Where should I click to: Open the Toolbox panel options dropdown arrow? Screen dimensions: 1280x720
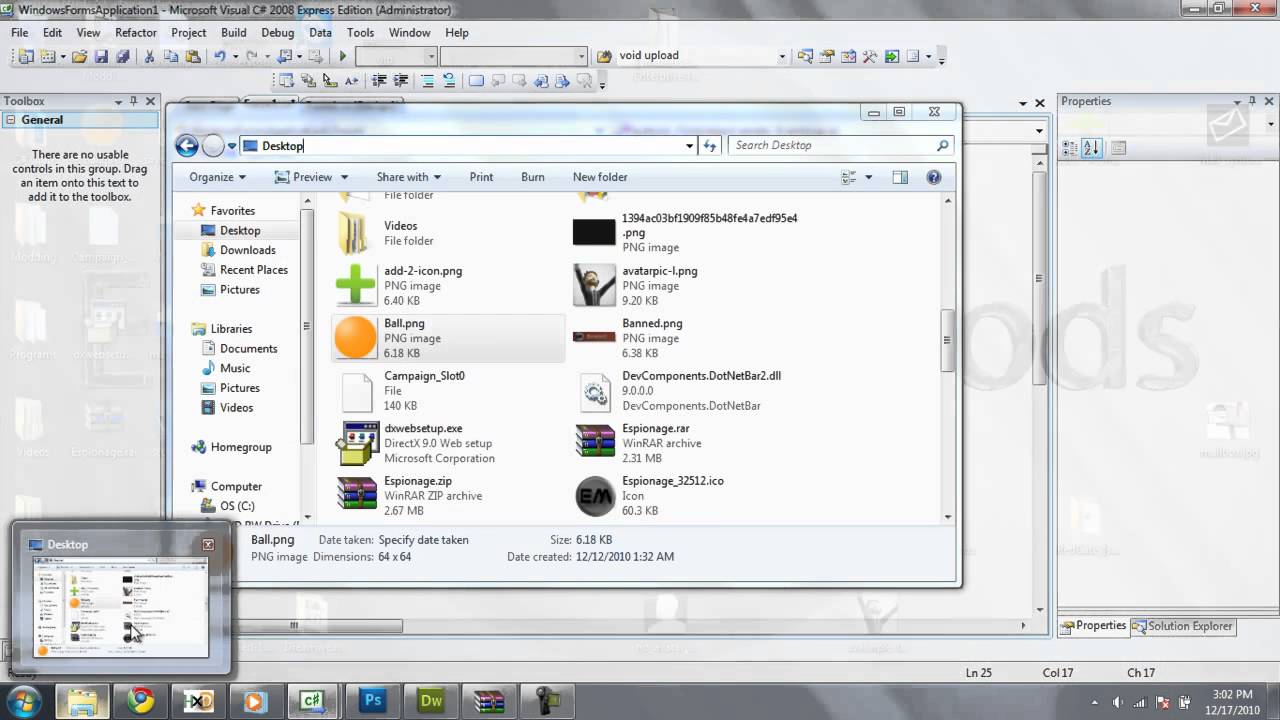[117, 101]
